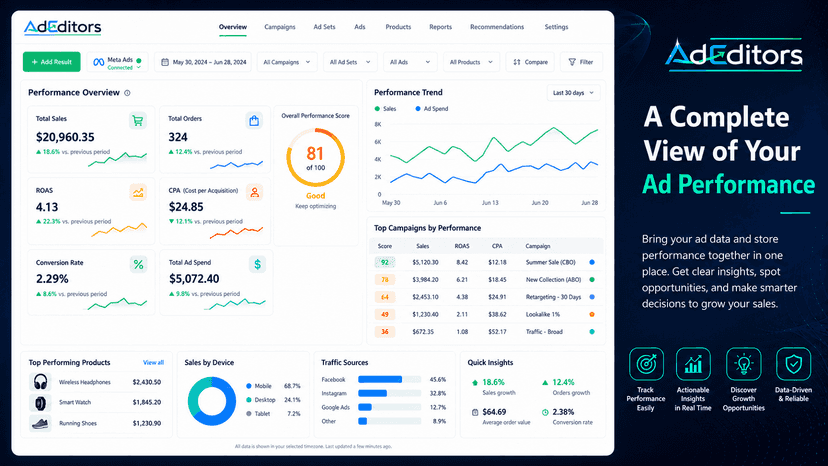Viewport: 828px width, 466px height.
Task: Open the date range May 30 – Jun 28 picker
Action: (203, 62)
